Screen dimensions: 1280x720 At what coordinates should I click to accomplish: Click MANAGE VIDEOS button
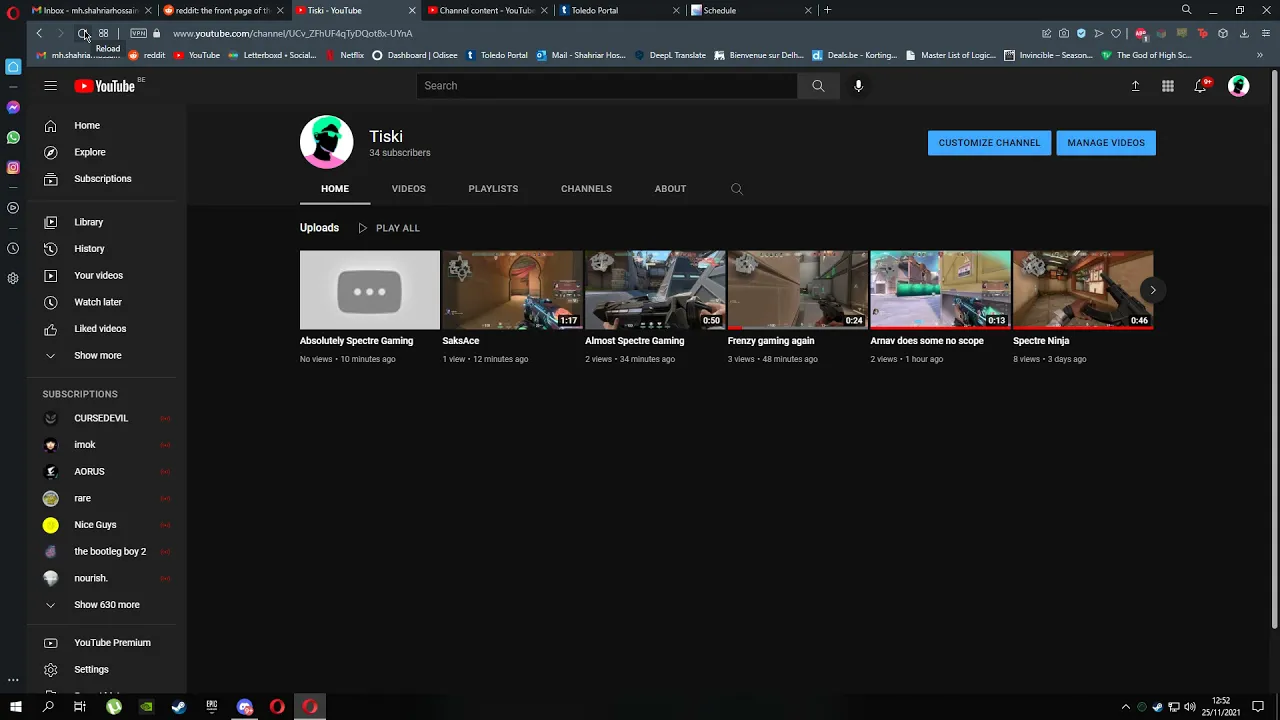(x=1106, y=143)
